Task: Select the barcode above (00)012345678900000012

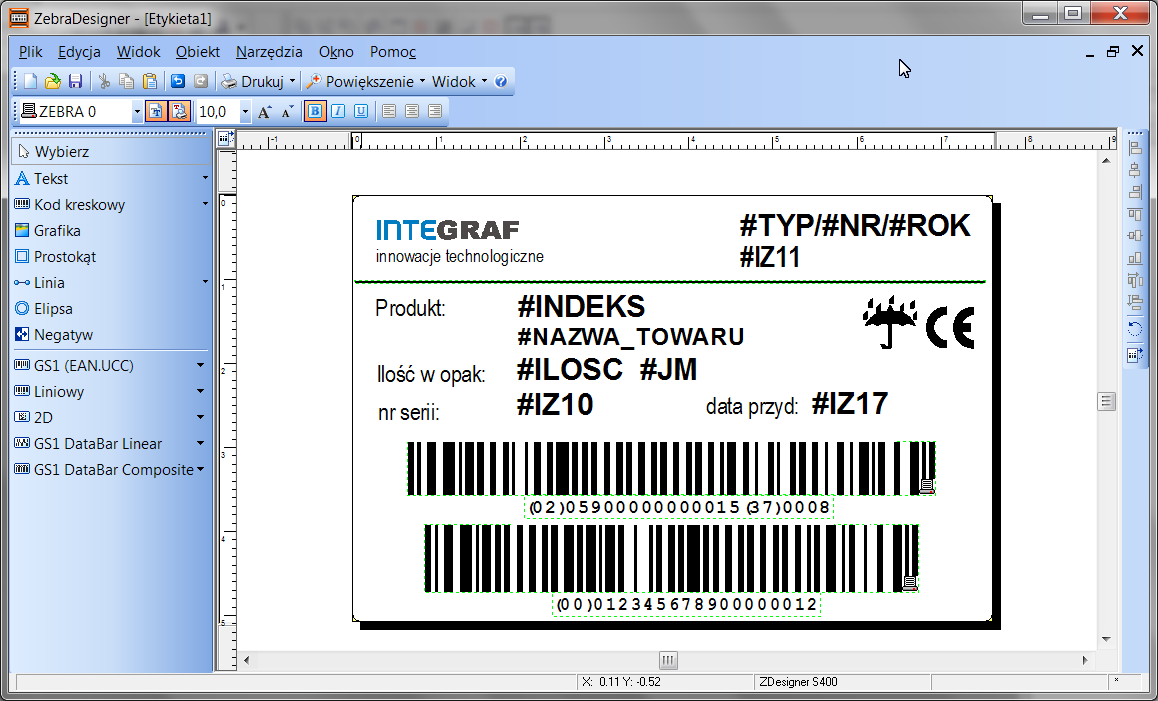Action: pyautogui.click(x=671, y=558)
